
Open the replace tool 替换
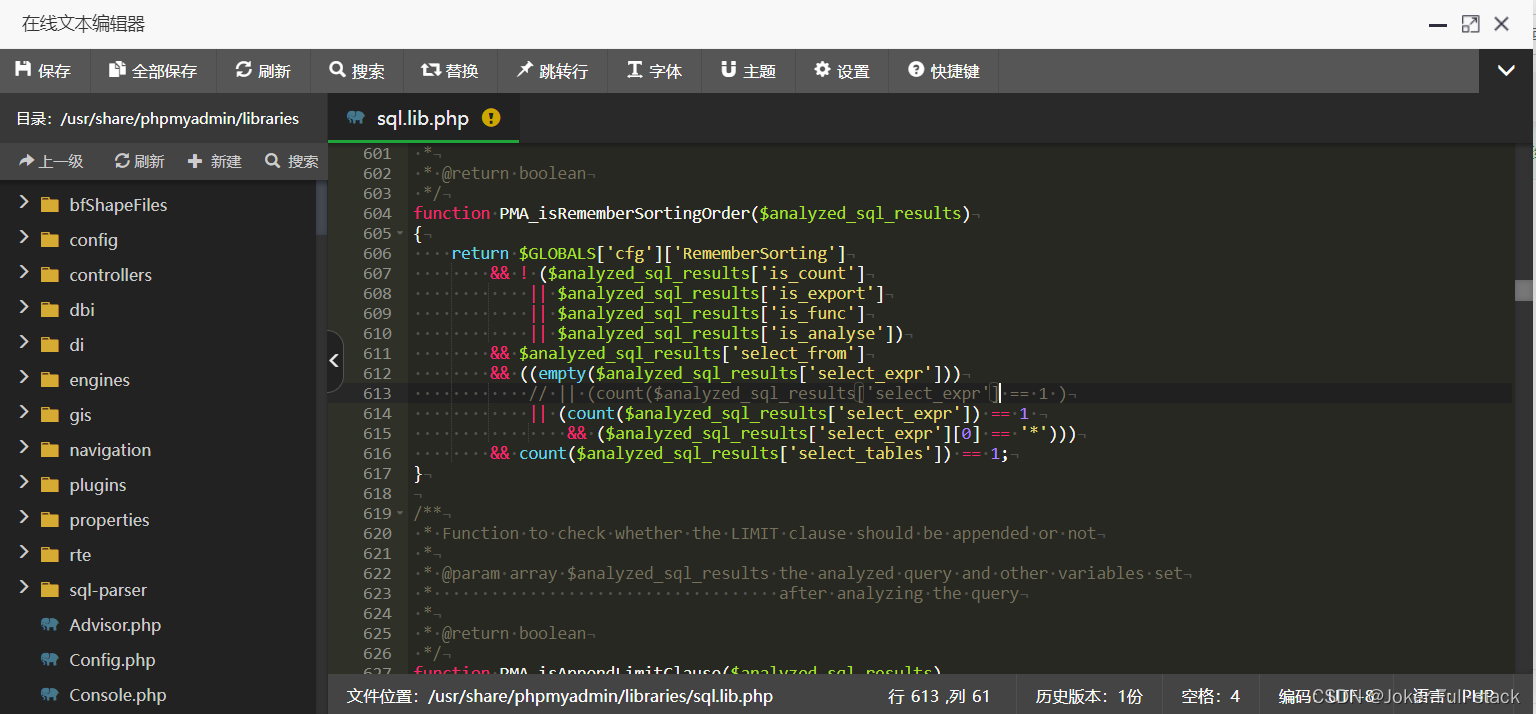coord(451,70)
